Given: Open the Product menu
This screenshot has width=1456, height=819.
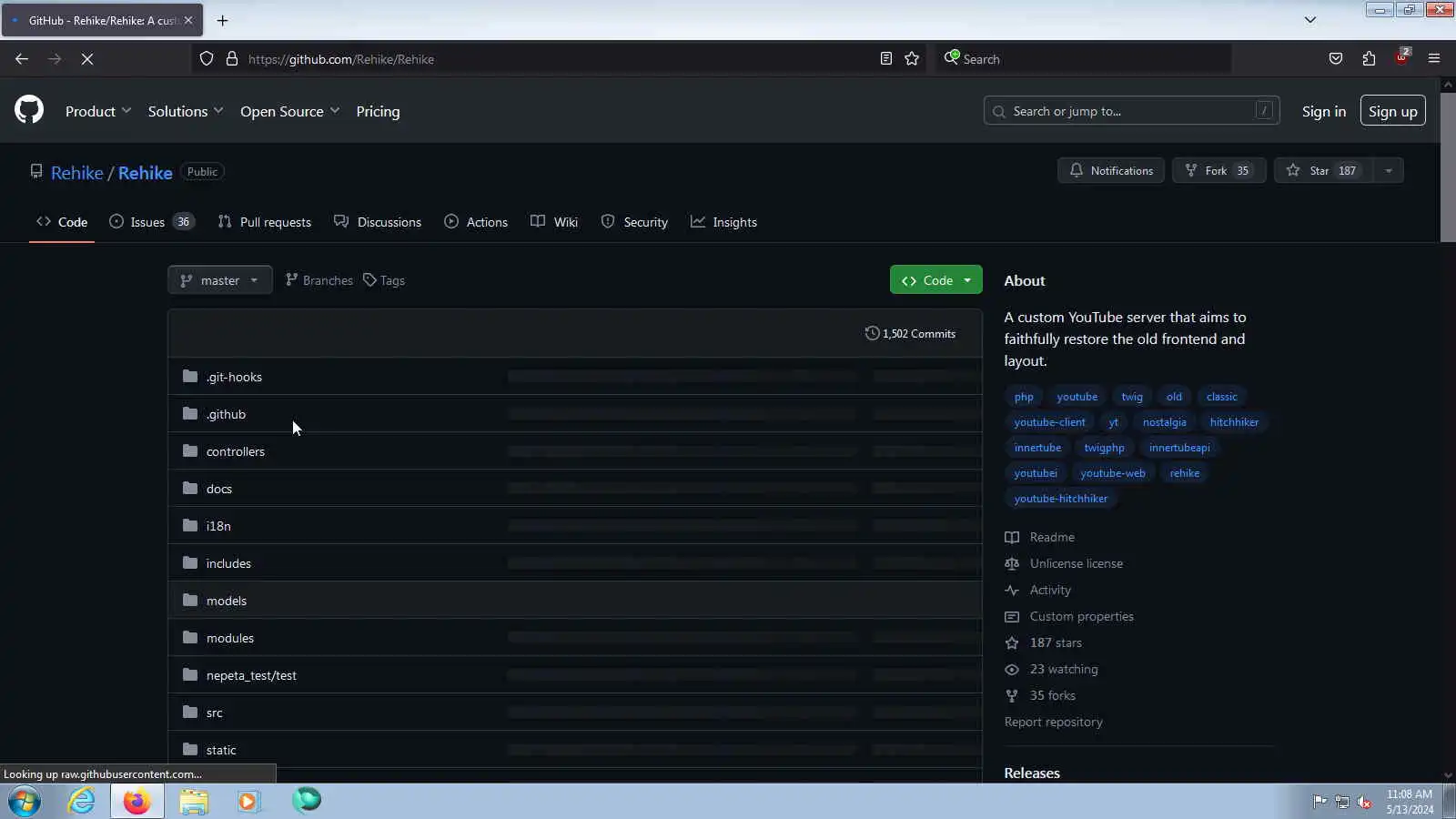Looking at the screenshot, I should coord(98,111).
